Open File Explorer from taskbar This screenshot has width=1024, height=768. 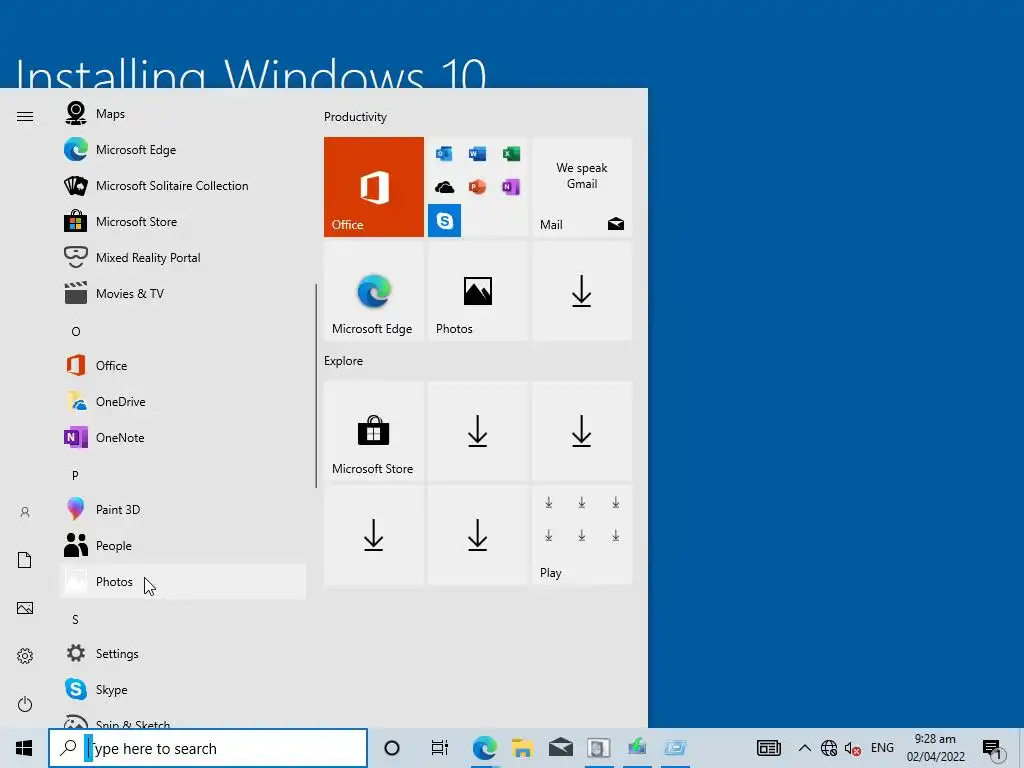(522, 748)
